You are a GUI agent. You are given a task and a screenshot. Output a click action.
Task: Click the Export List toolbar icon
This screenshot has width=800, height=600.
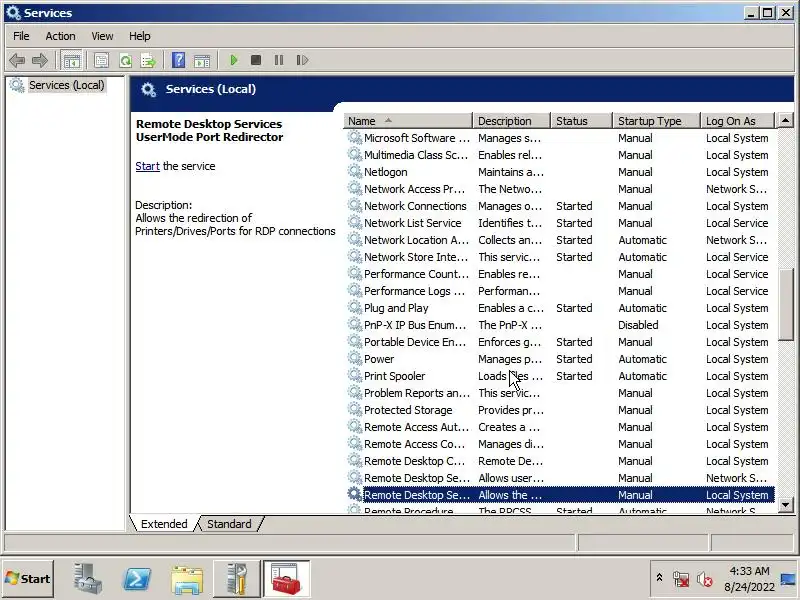(x=148, y=60)
